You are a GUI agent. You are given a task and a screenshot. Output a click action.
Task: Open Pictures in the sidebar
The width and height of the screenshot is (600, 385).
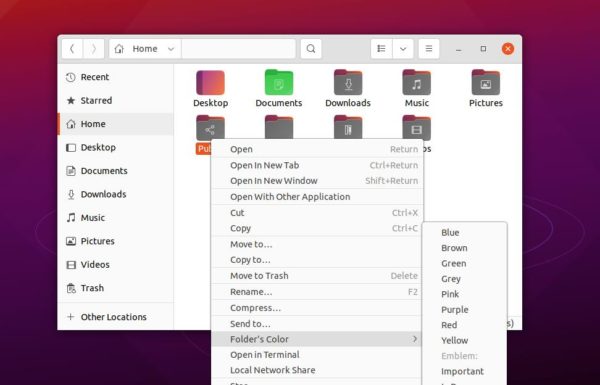(x=116, y=241)
